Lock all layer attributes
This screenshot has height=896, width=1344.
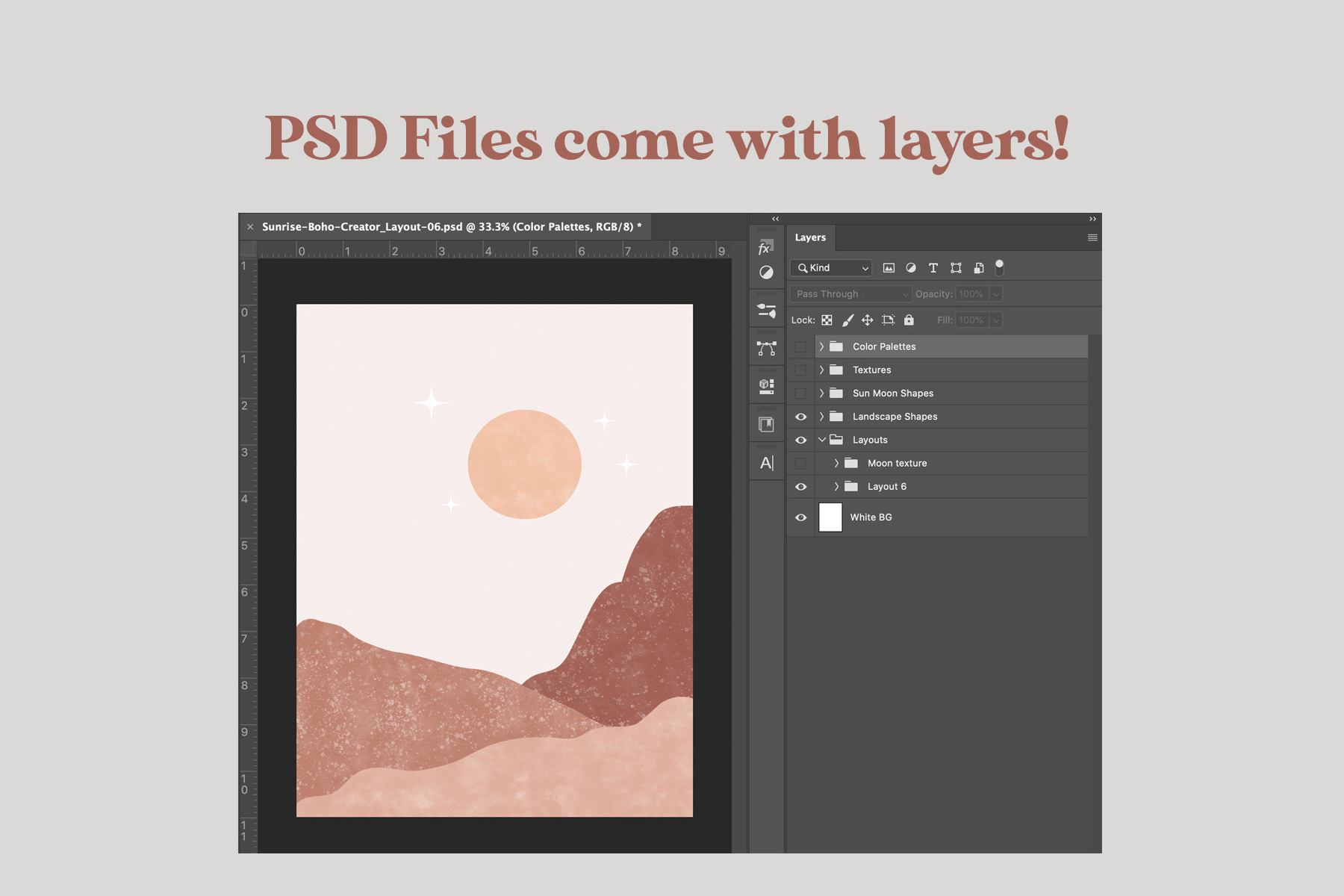909,320
